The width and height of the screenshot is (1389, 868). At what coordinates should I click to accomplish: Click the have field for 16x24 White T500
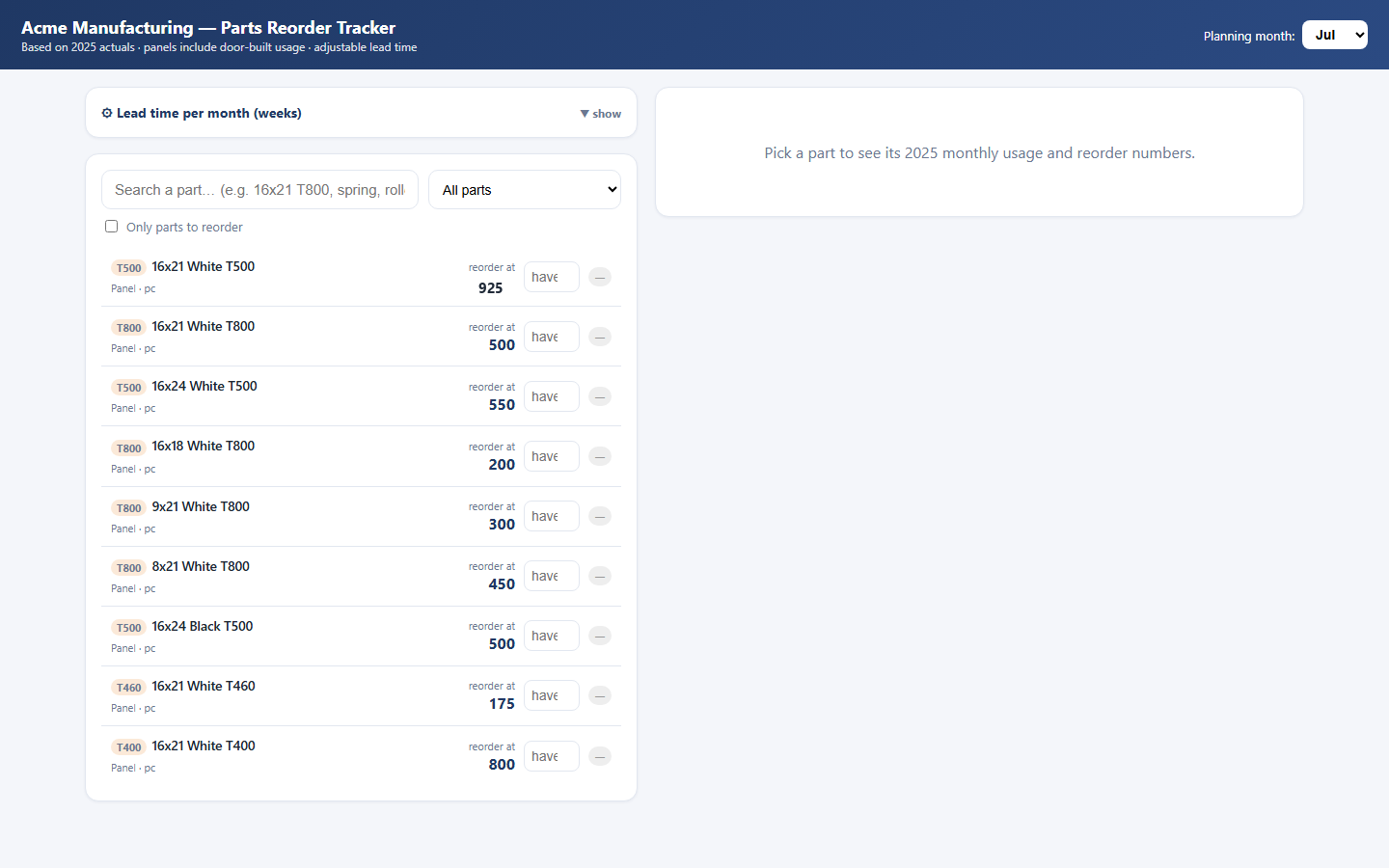[x=552, y=396]
